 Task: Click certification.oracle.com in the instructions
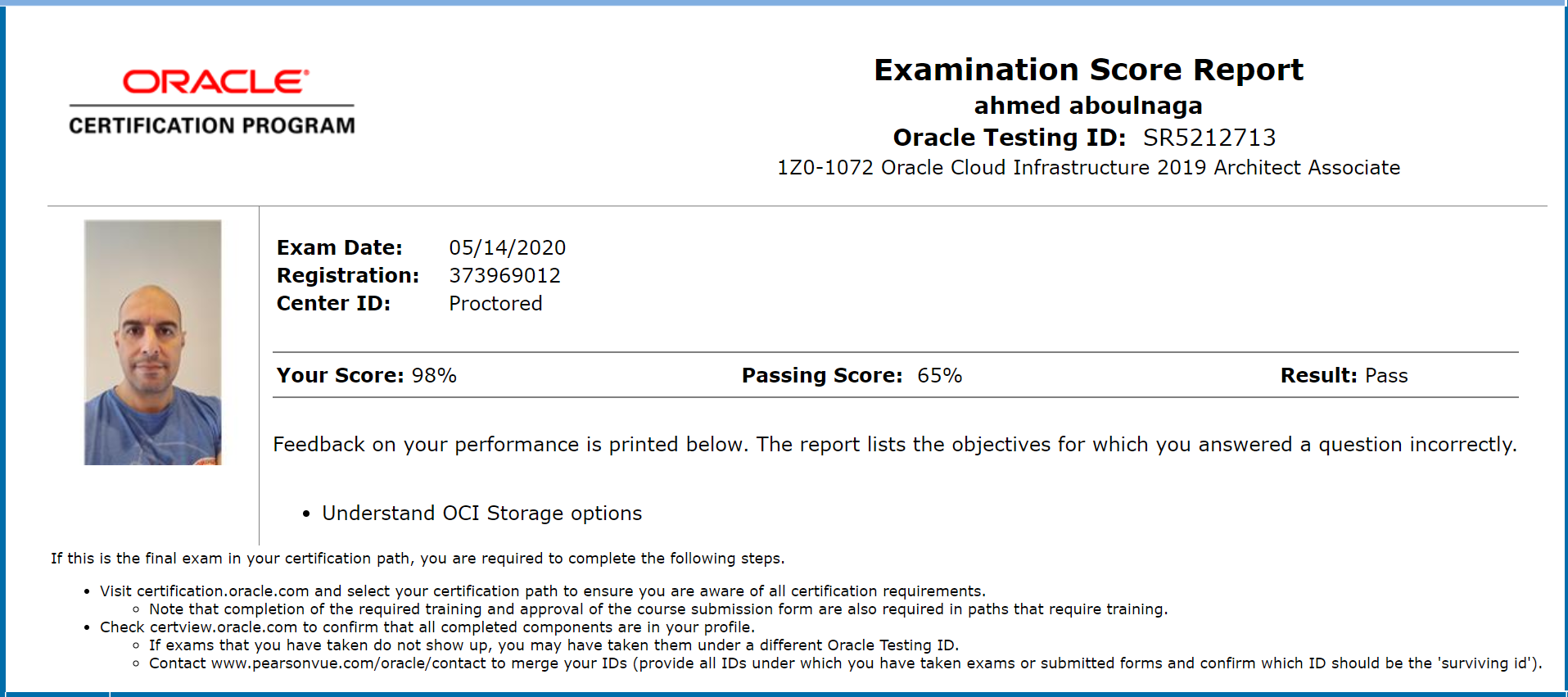point(223,591)
